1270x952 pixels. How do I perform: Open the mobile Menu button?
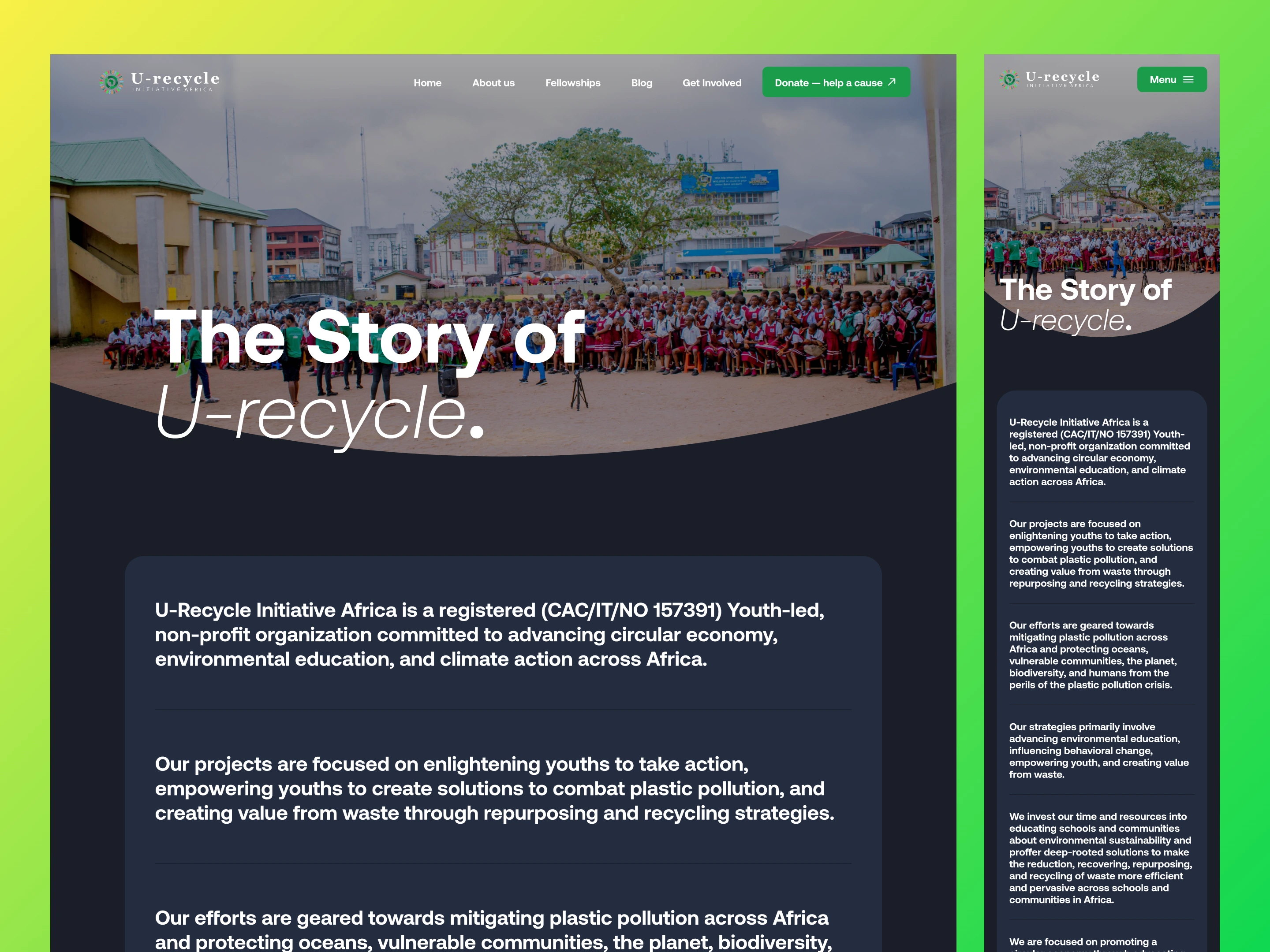click(1172, 80)
